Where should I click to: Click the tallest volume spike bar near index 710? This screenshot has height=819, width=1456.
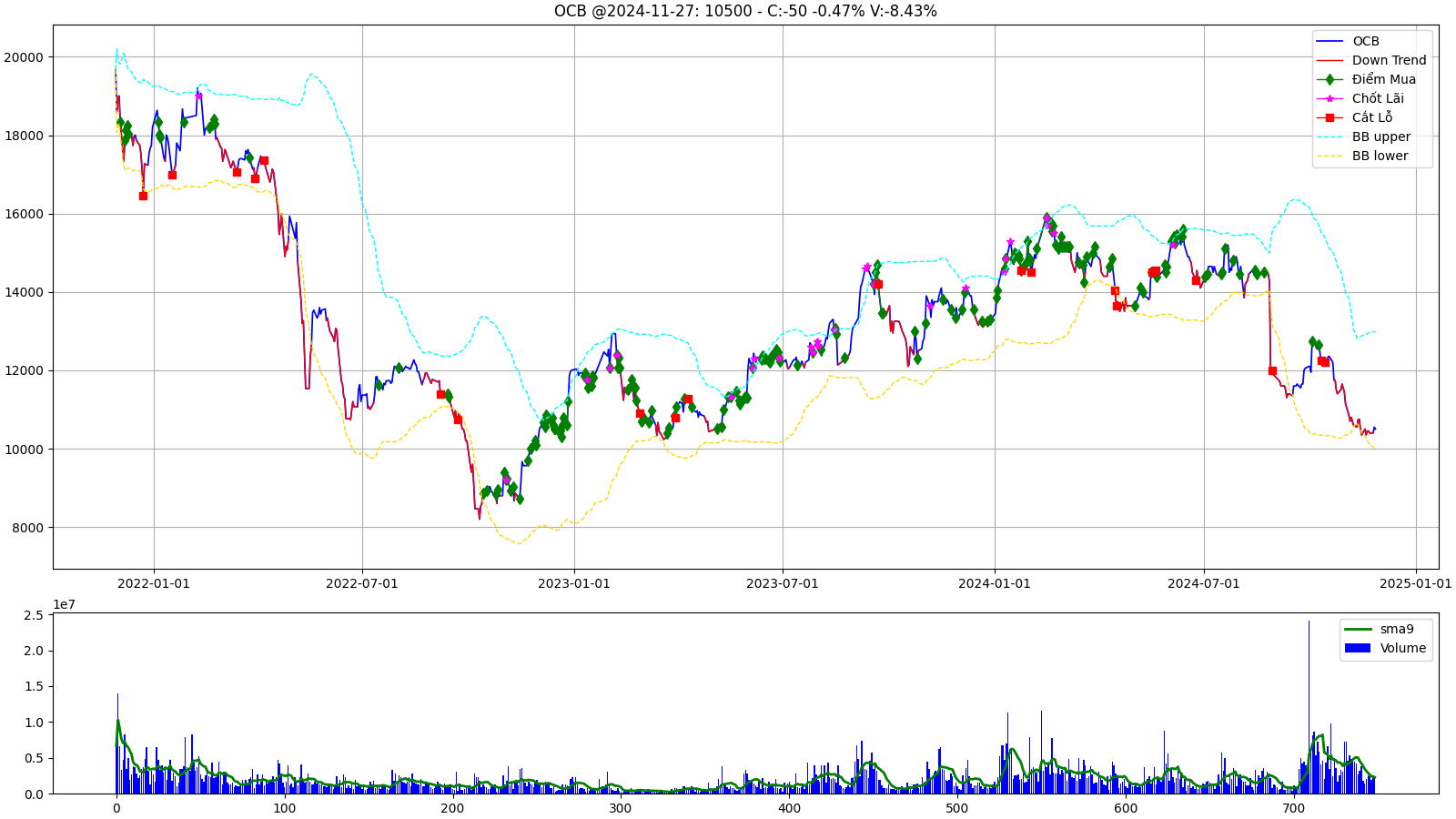point(1309,707)
